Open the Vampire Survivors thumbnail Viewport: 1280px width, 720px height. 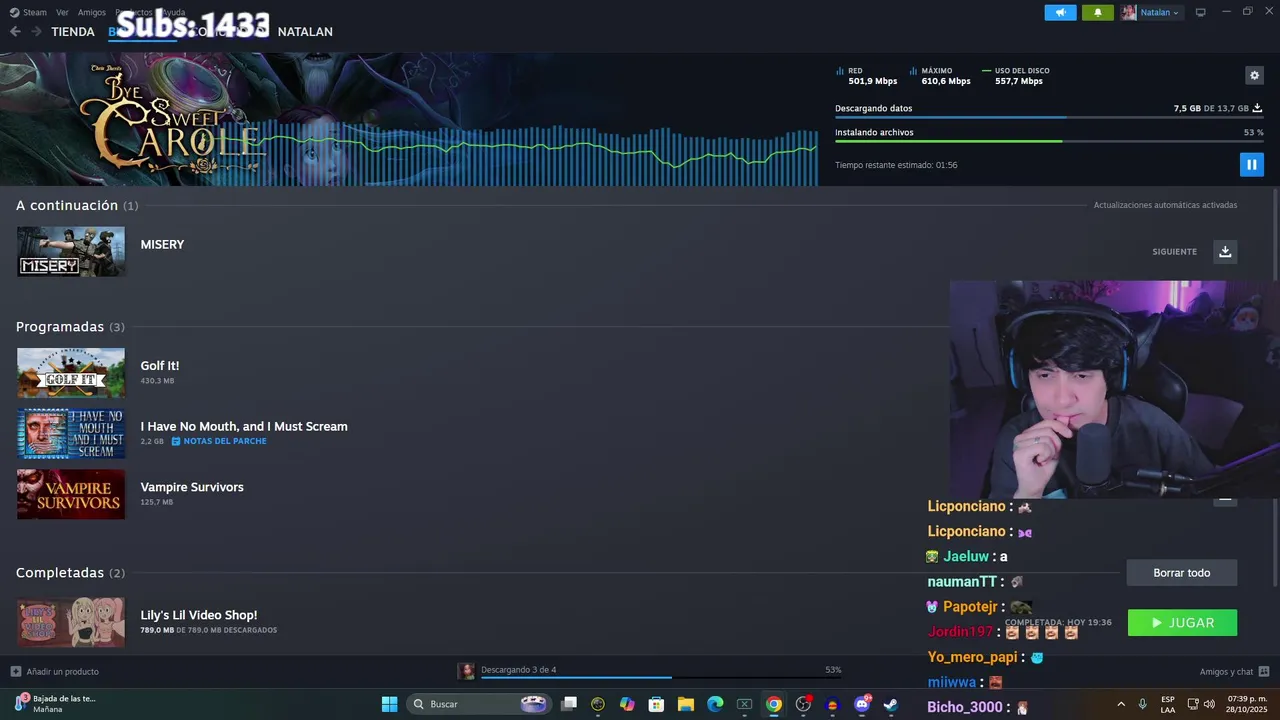(x=71, y=494)
